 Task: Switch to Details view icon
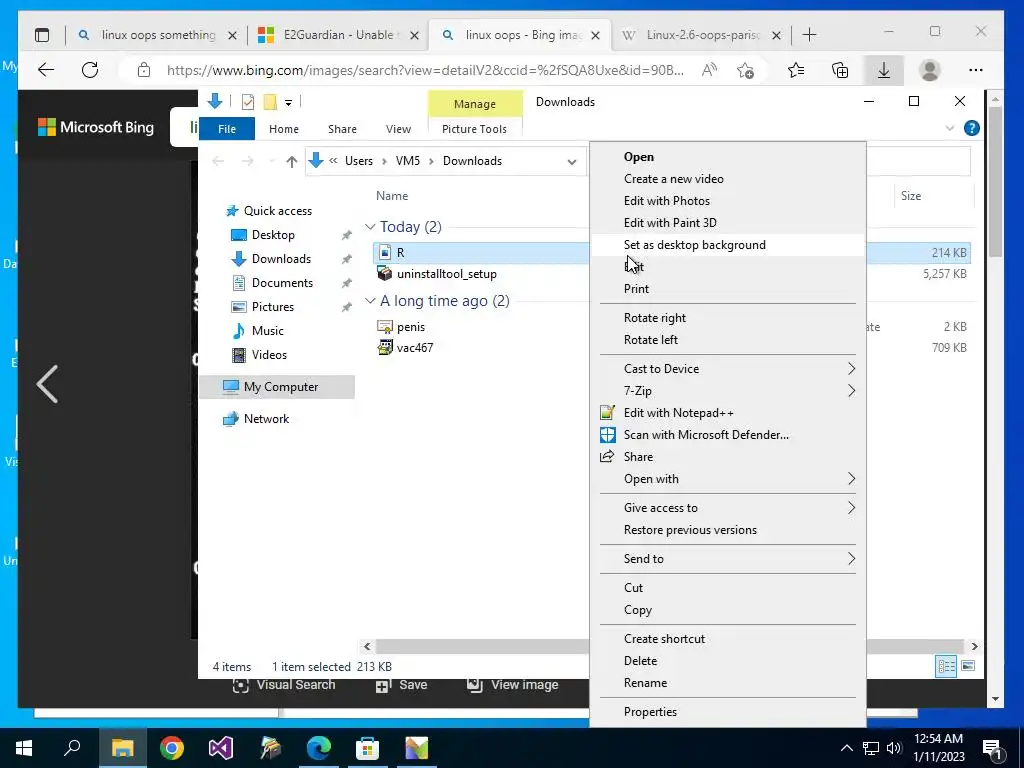coord(946,665)
